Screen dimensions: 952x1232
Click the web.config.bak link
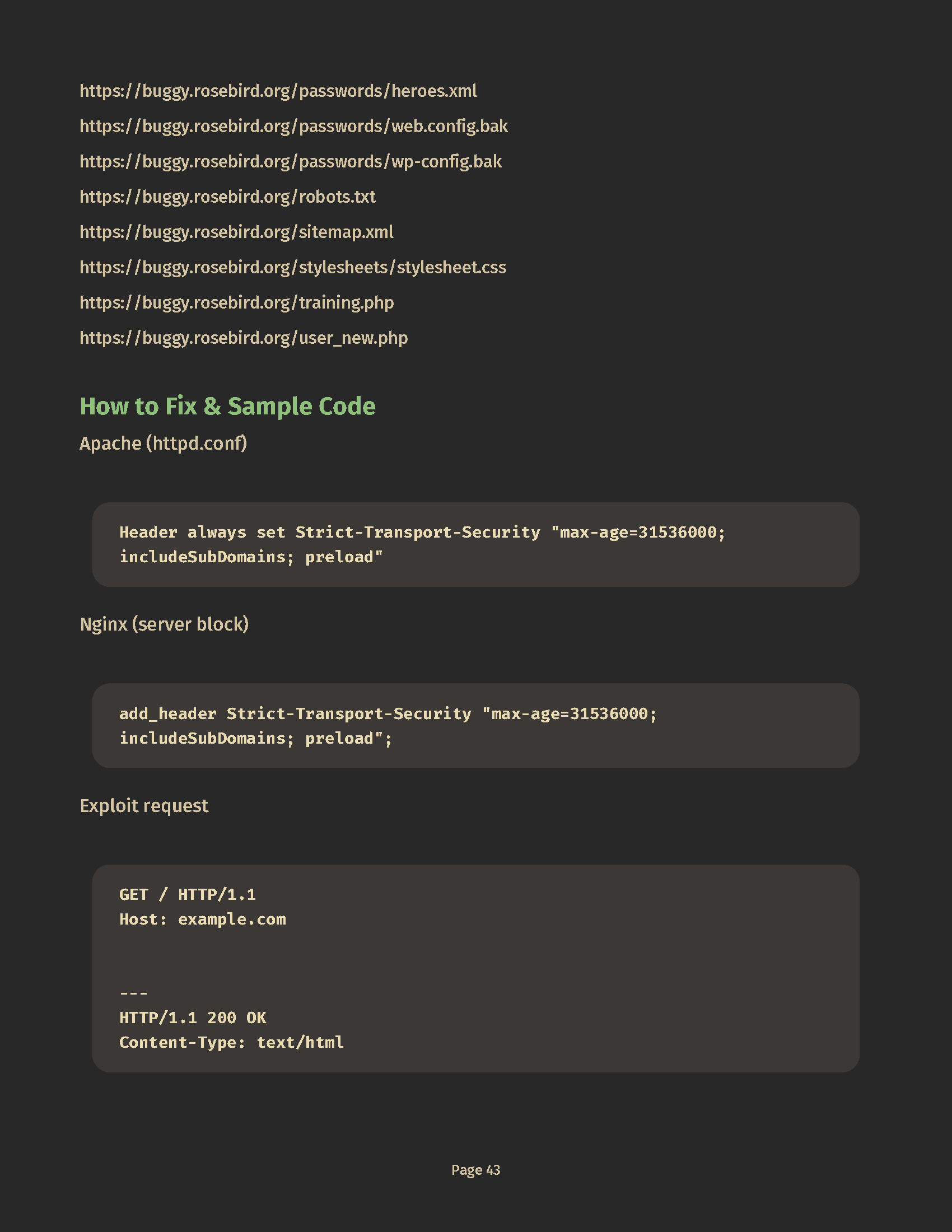point(293,127)
